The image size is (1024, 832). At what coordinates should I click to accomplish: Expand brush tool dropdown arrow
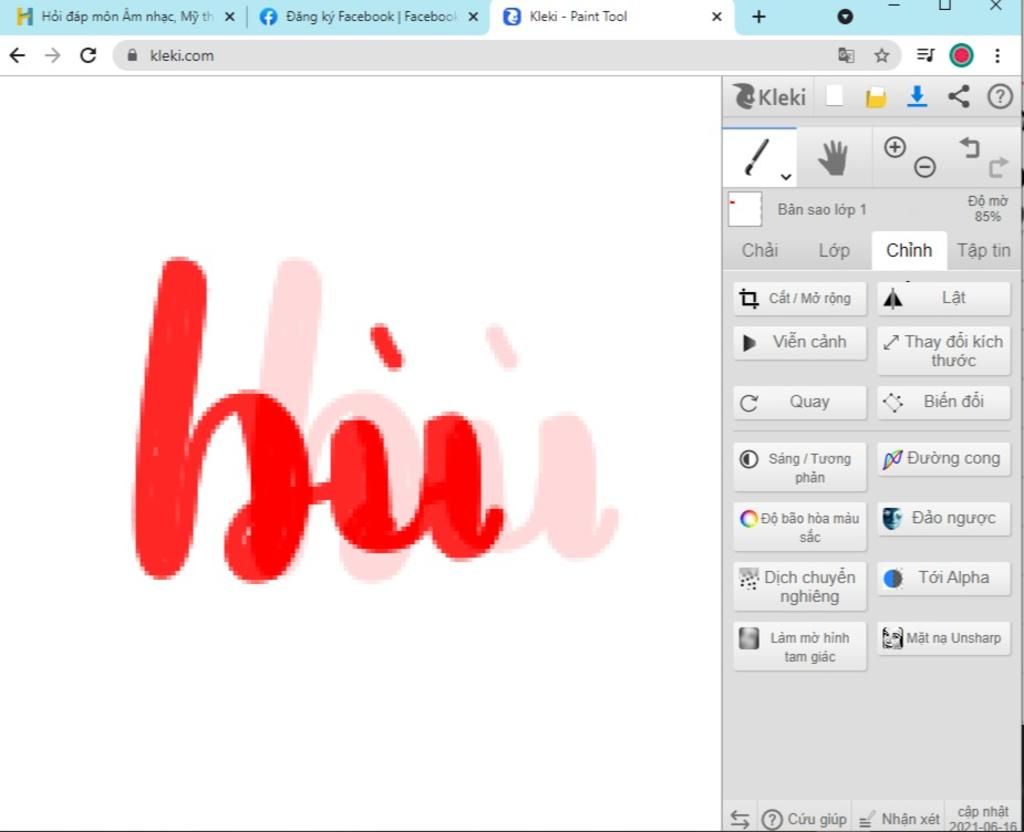tap(786, 176)
